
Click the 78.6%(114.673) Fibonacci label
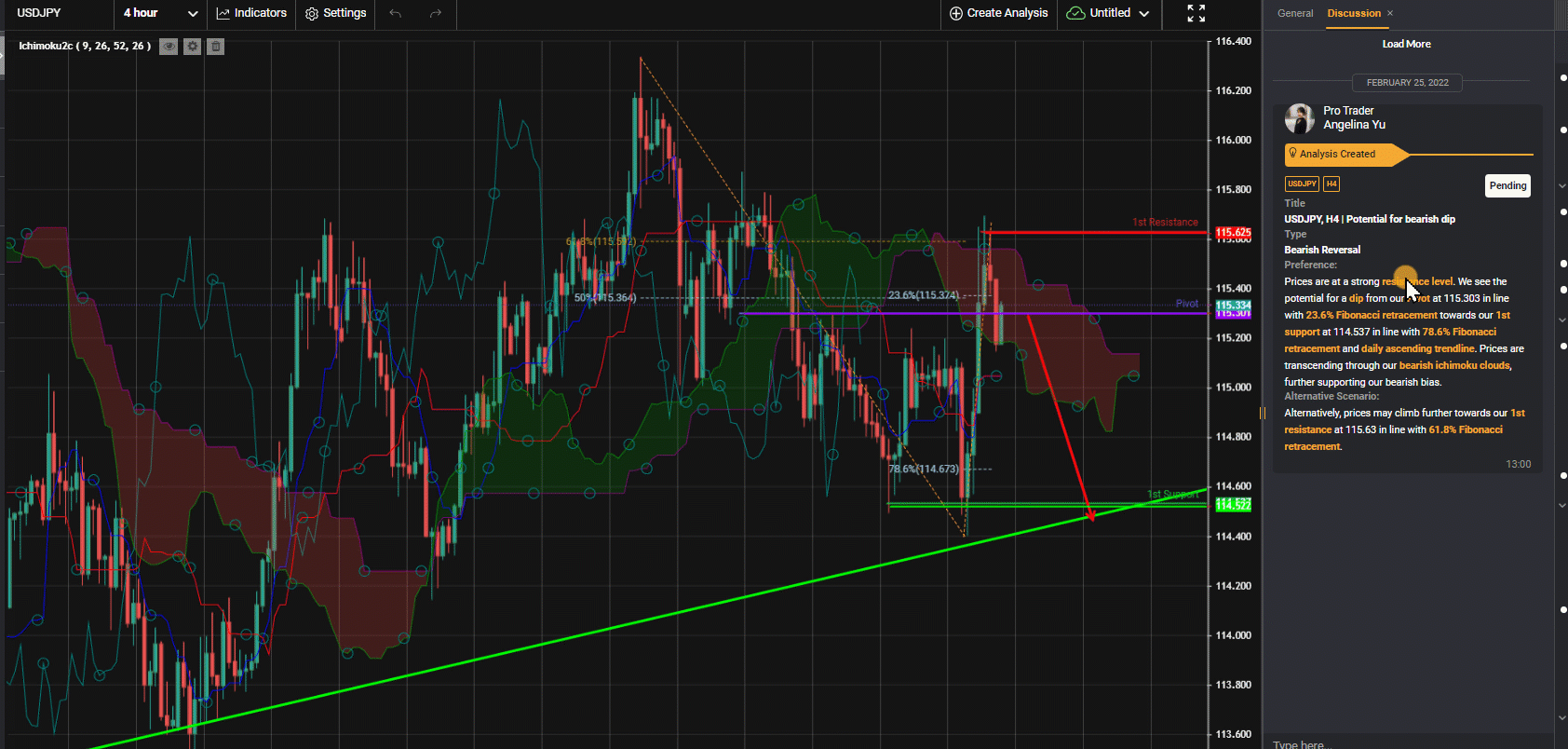pyautogui.click(x=923, y=470)
